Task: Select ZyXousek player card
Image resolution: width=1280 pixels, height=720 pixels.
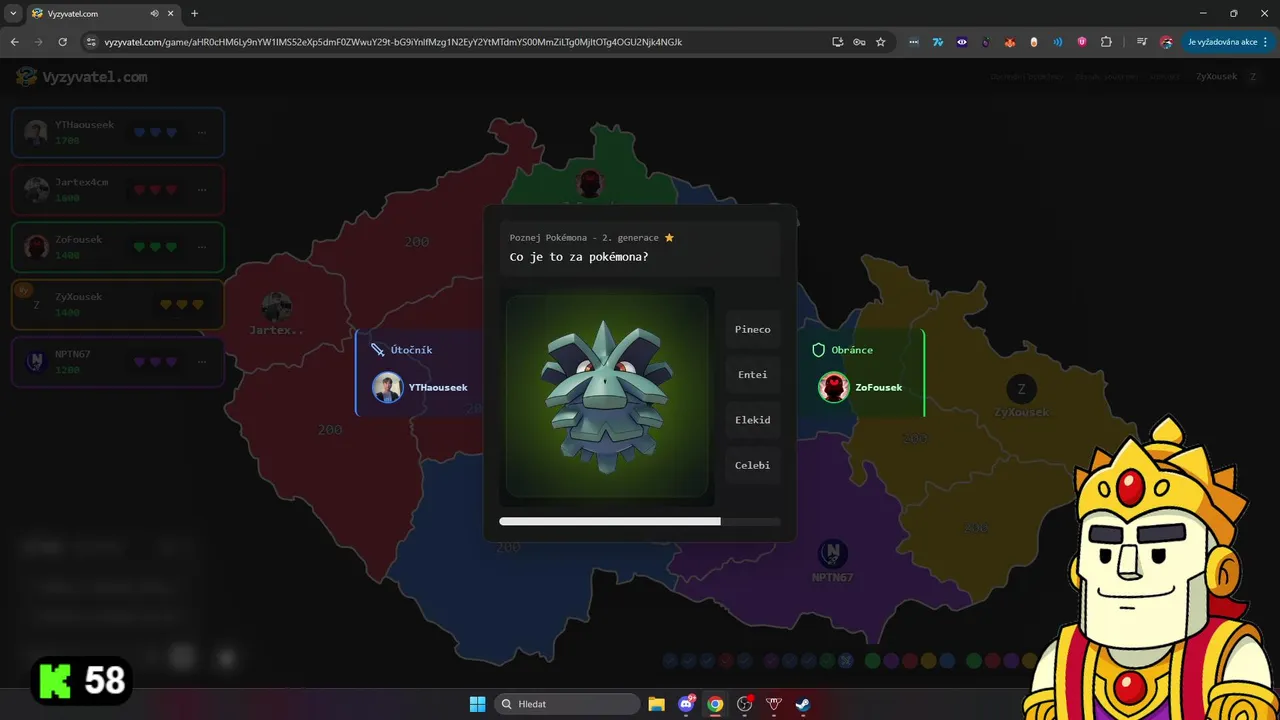Action: click(118, 304)
